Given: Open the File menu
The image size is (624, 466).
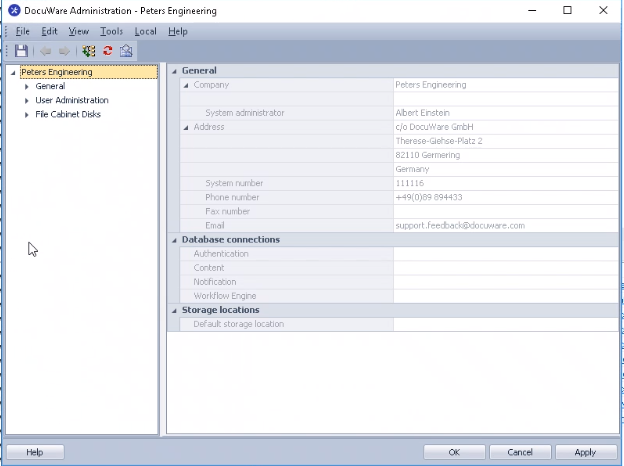Looking at the screenshot, I should (22, 31).
